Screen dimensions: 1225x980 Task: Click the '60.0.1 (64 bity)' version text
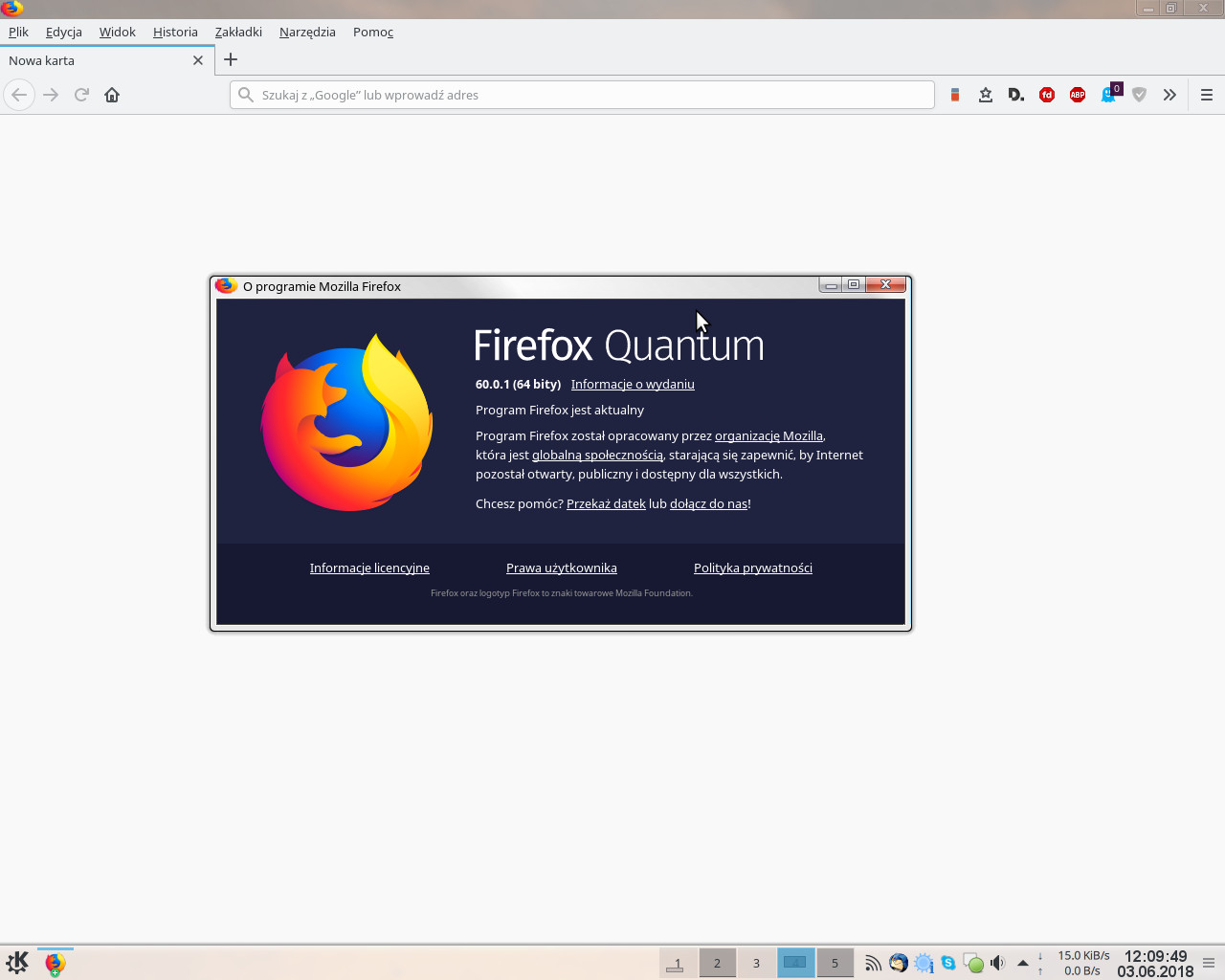coord(518,384)
